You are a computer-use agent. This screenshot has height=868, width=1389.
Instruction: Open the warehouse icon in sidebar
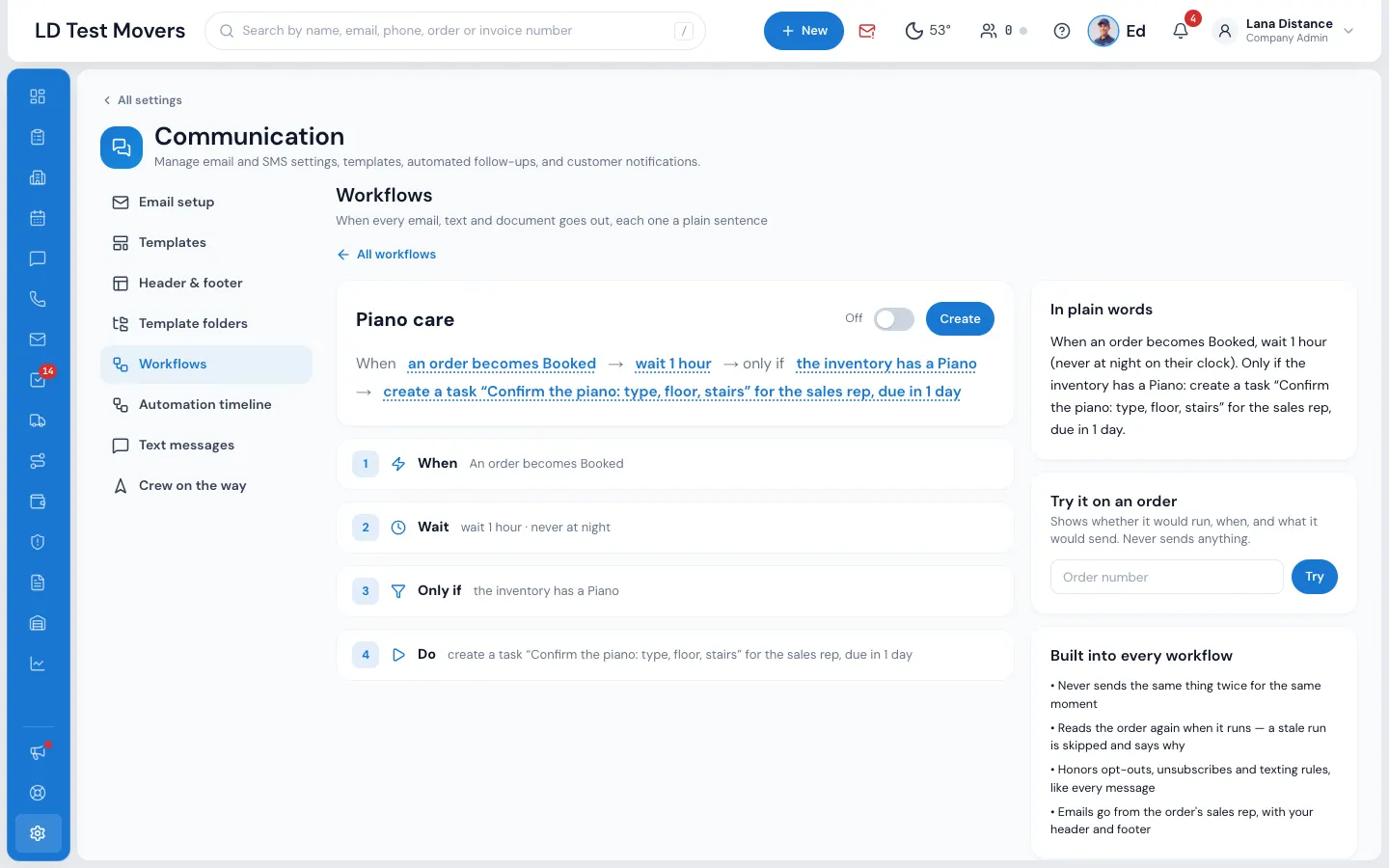(38, 623)
